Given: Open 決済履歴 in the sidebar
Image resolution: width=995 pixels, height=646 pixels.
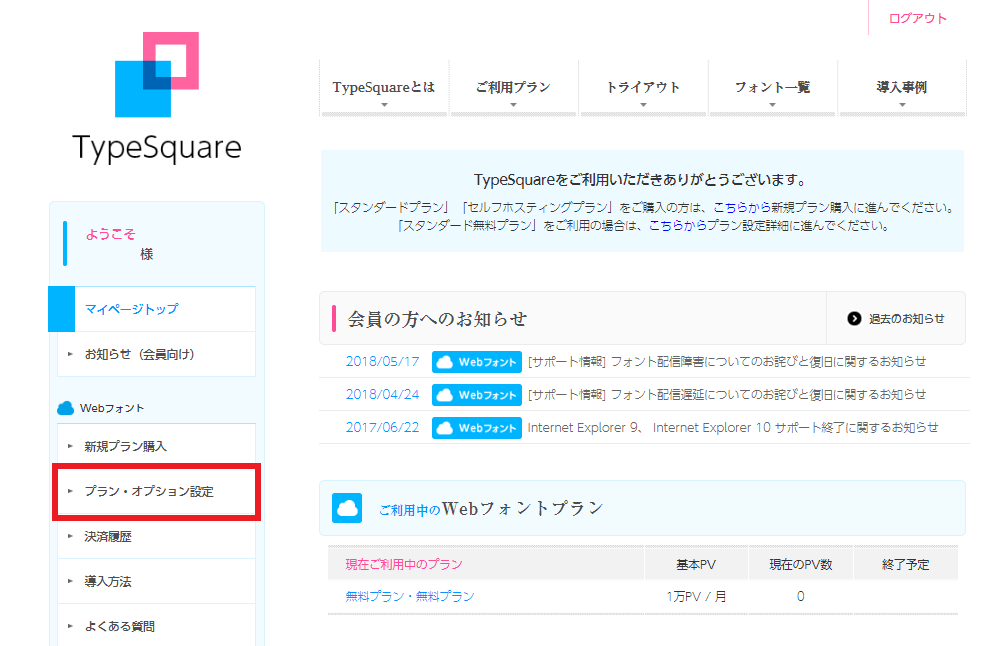Looking at the screenshot, I should [157, 536].
